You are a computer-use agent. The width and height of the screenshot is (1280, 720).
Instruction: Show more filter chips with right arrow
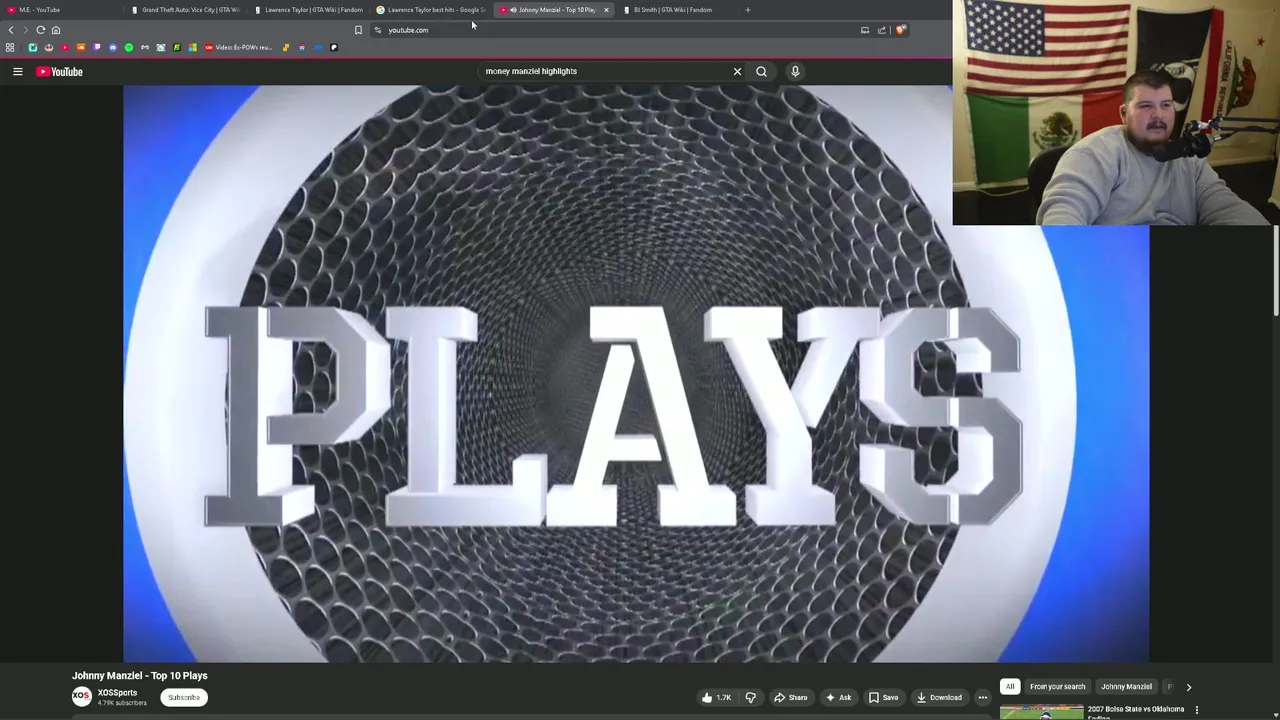(1189, 687)
